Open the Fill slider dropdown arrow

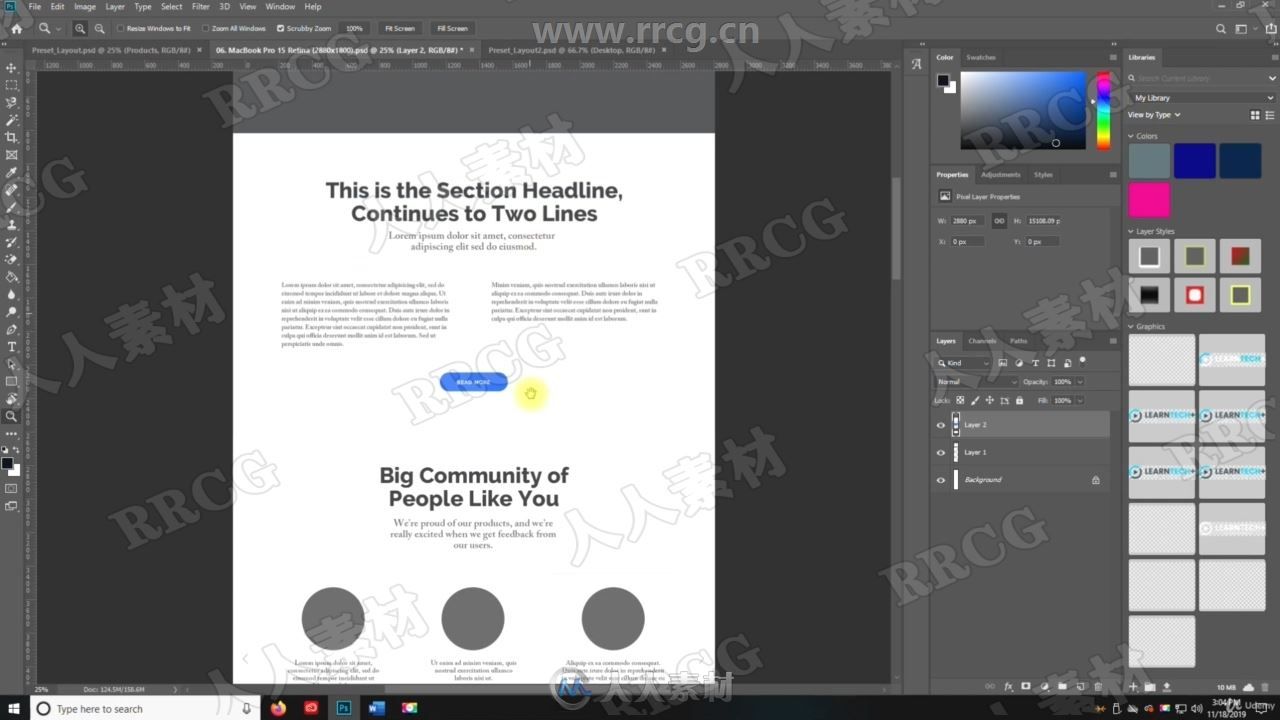tap(1080, 400)
